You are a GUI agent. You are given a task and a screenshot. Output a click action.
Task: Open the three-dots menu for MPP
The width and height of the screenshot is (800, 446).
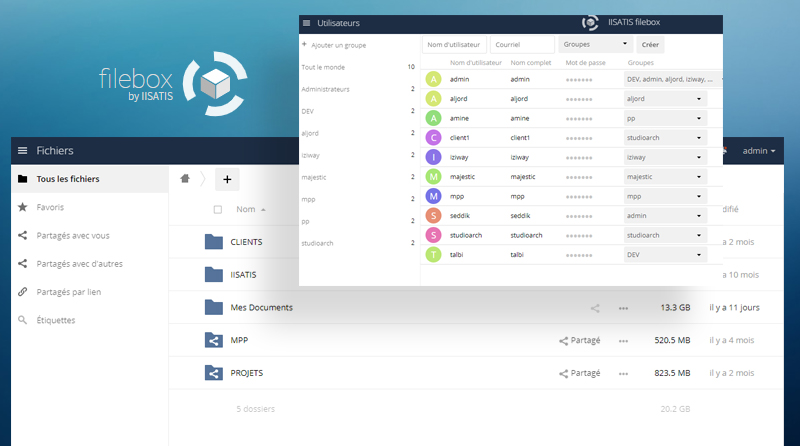[x=625, y=341]
